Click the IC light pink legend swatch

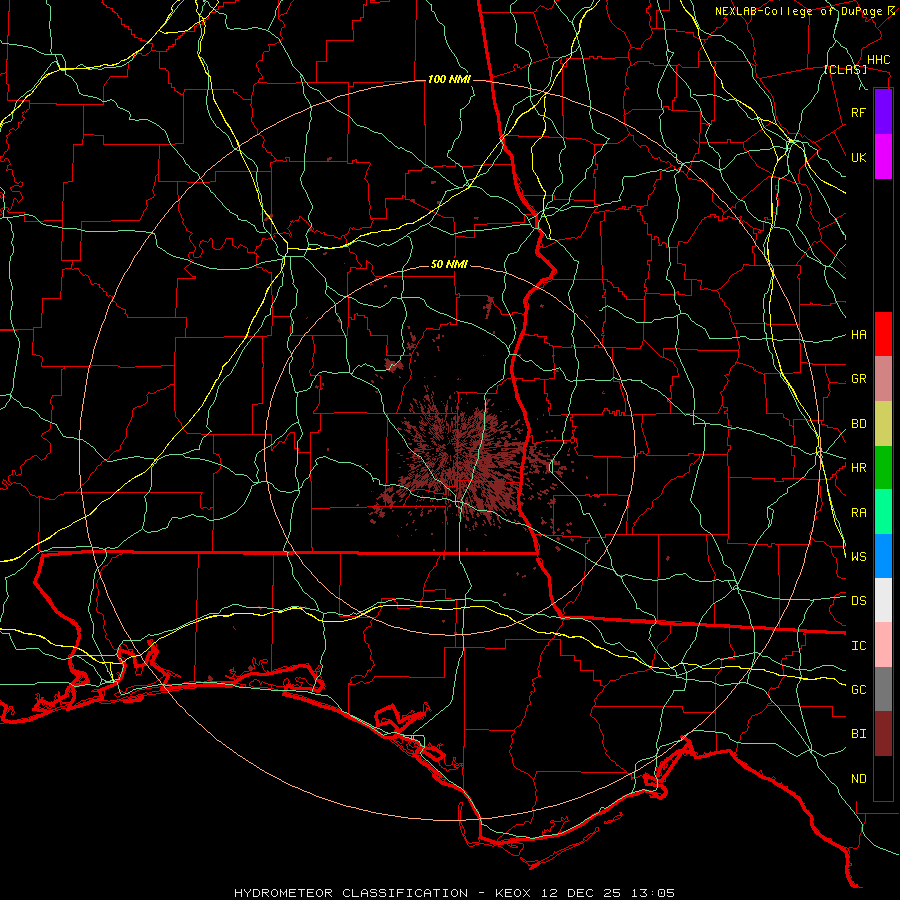point(883,645)
